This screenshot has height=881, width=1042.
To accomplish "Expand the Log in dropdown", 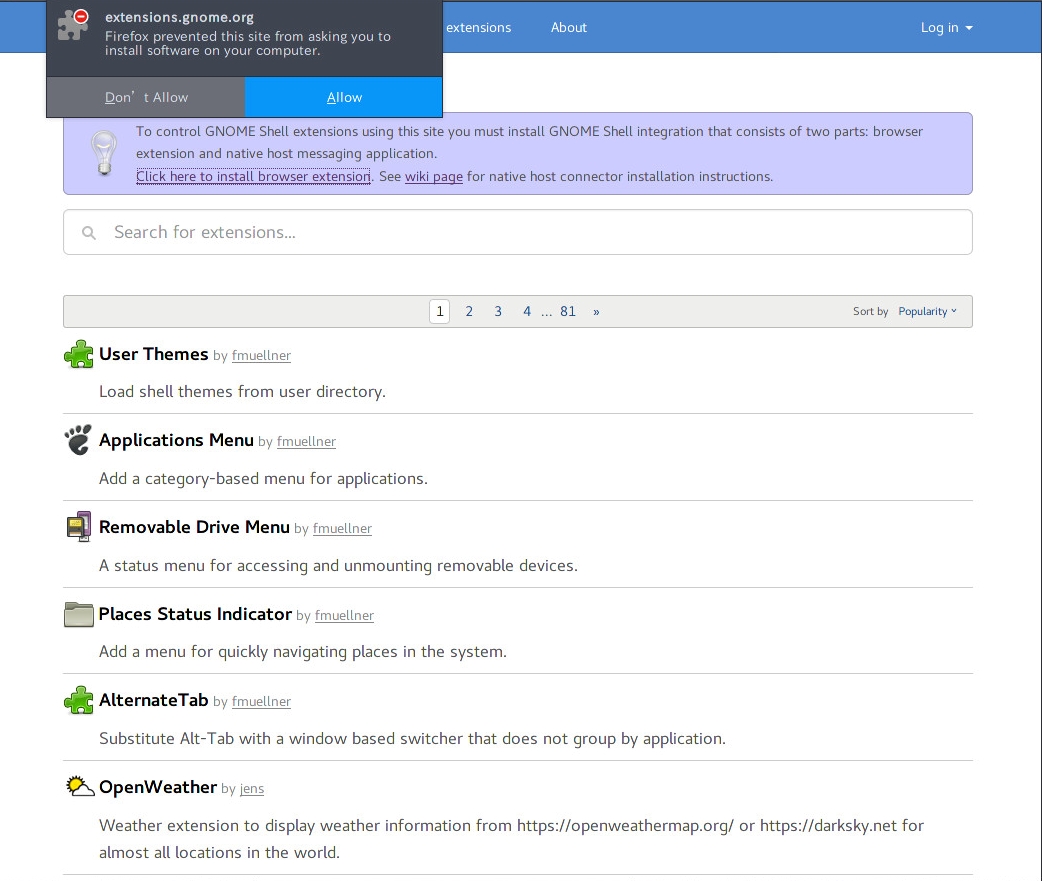I will (x=946, y=27).
